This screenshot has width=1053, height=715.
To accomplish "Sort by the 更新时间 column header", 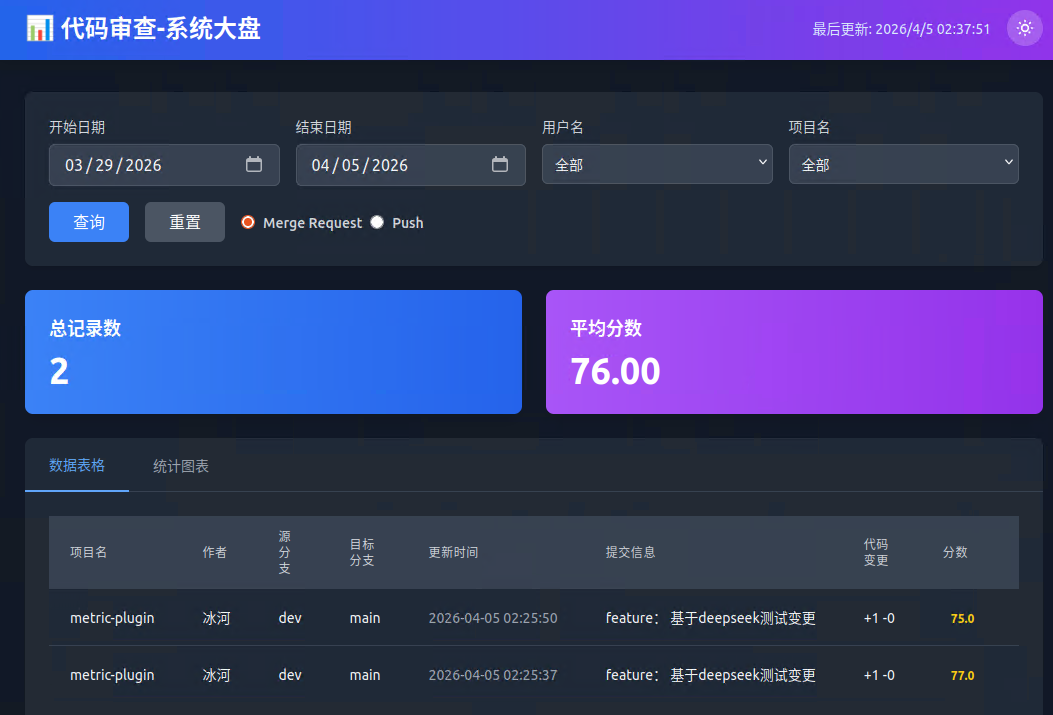I will pos(453,552).
